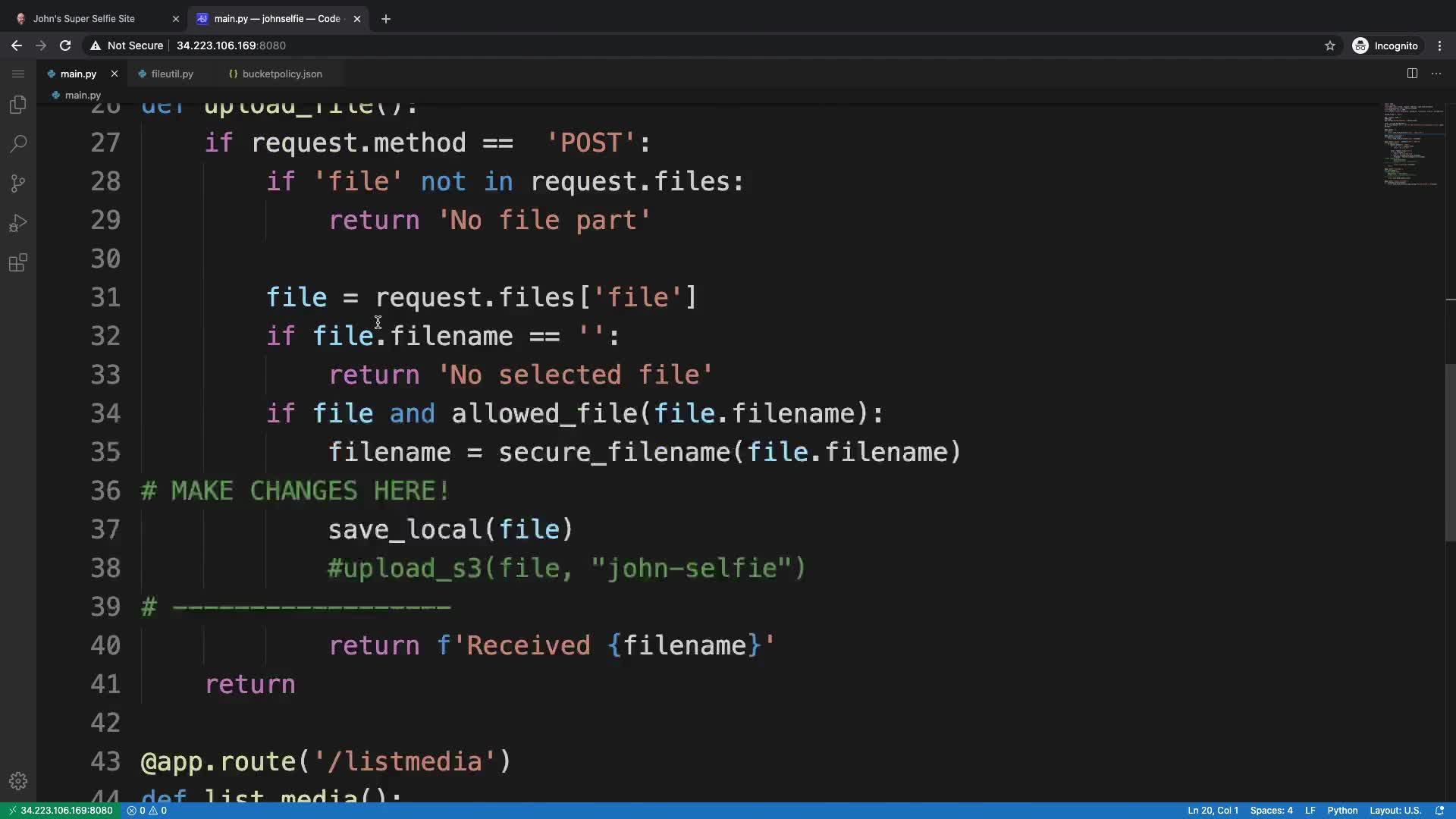This screenshot has width=1456, height=819.
Task: Split the editor to the right
Action: (1412, 74)
